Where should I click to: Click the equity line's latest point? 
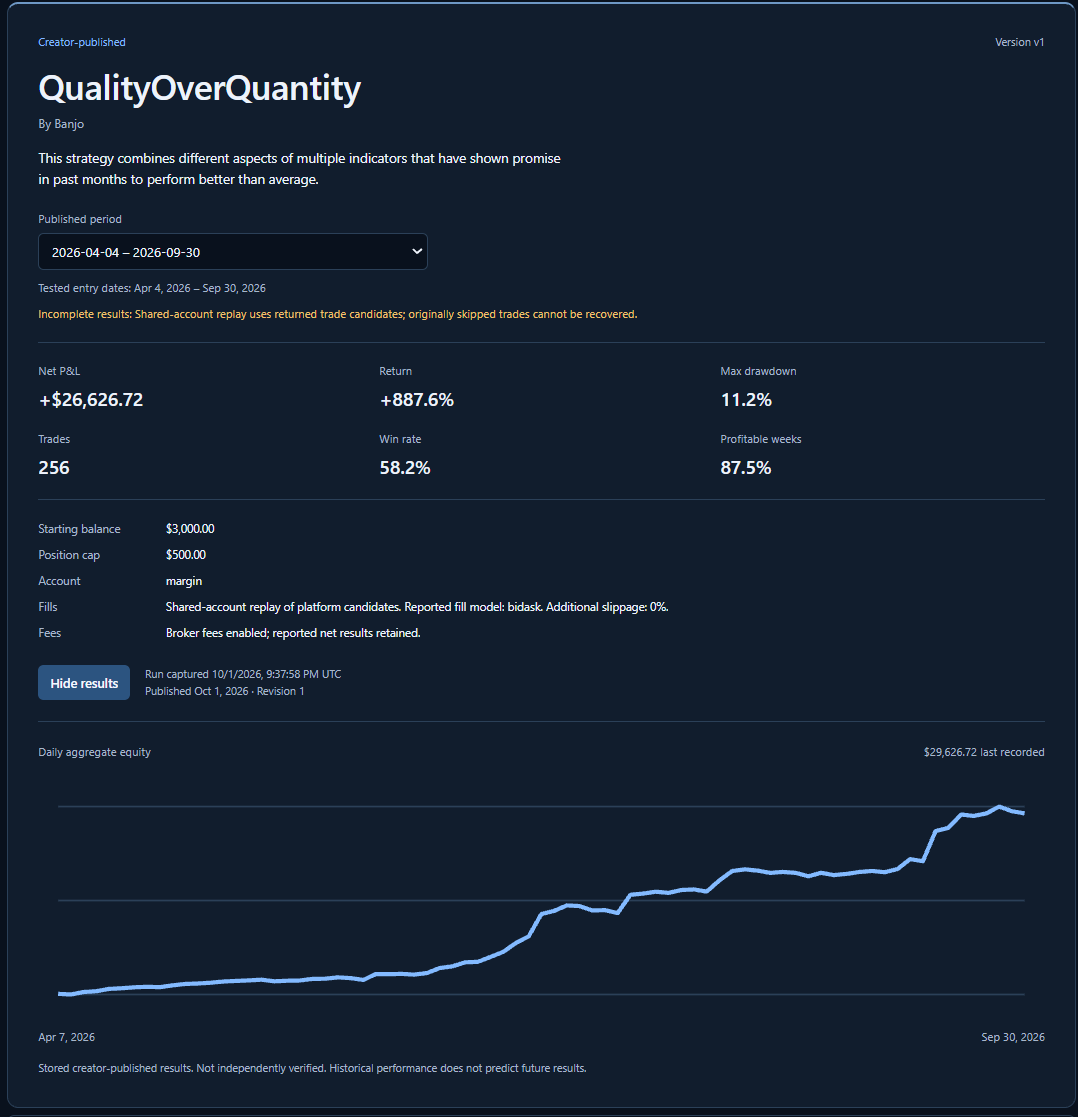1024,813
